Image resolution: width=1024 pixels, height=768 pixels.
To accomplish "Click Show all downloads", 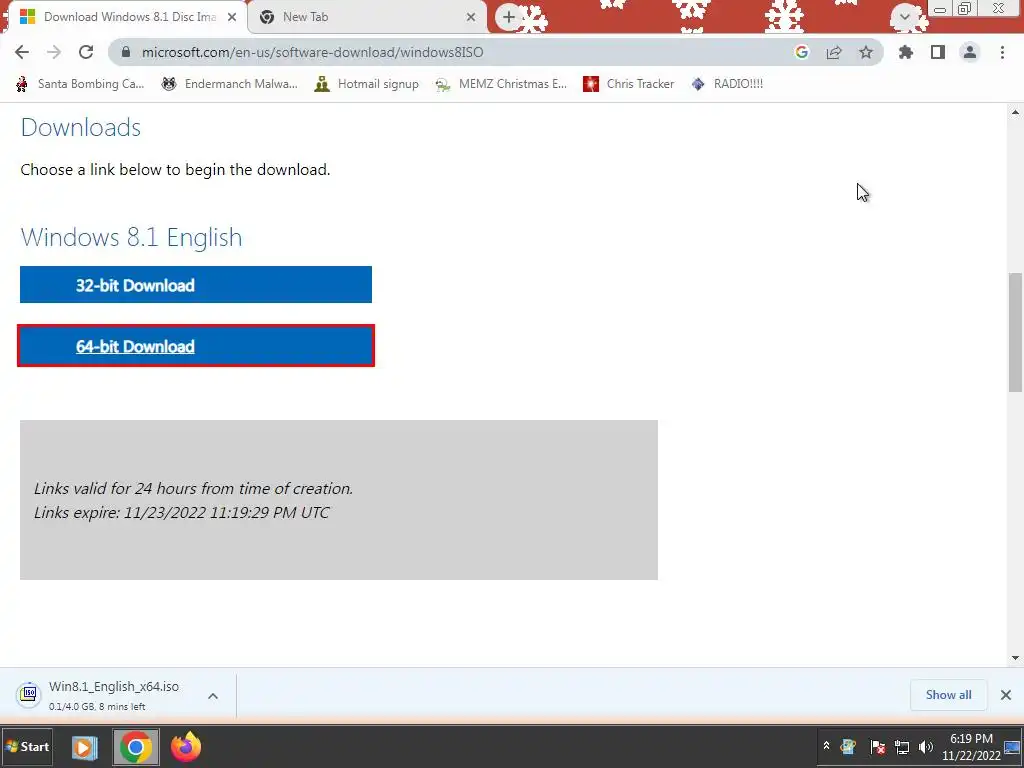I will [x=948, y=695].
